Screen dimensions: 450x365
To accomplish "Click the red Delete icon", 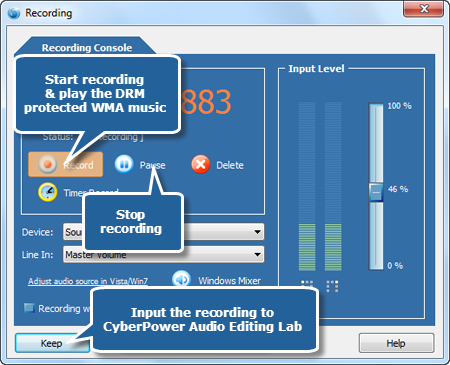I will (x=201, y=164).
